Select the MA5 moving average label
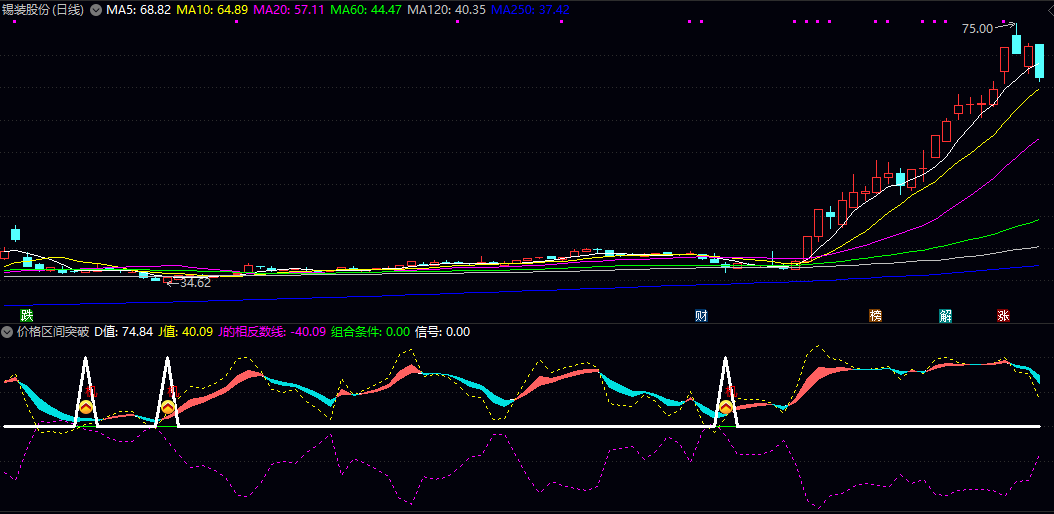 [x=139, y=9]
